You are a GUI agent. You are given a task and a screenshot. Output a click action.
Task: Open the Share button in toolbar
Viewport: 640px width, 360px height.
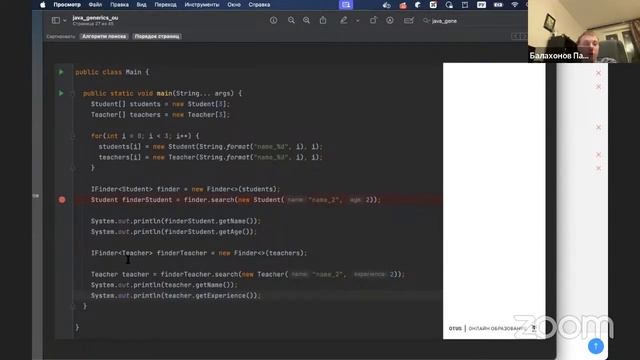pos(323,20)
